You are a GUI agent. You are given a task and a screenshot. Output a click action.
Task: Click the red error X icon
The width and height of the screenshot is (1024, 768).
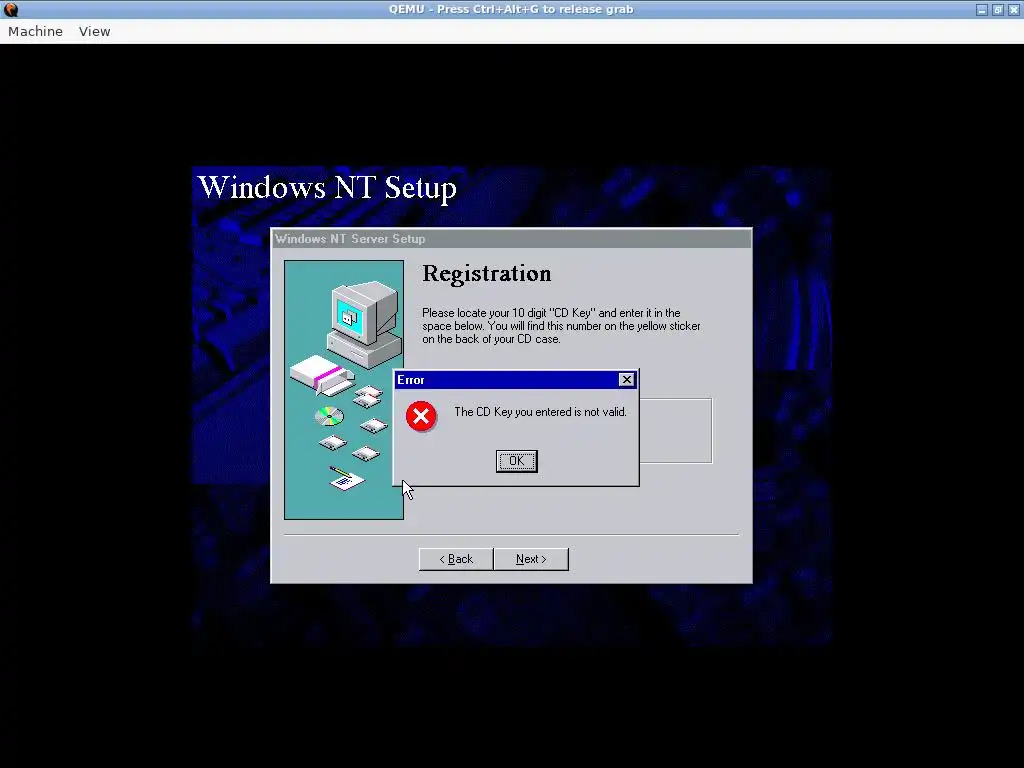421,416
